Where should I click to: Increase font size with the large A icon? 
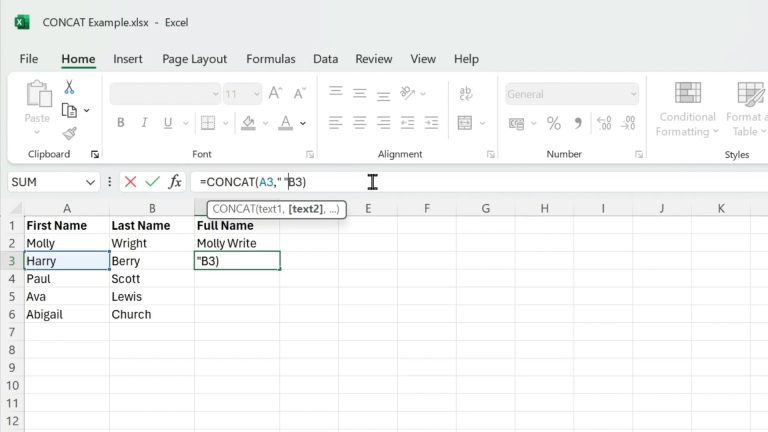275,93
